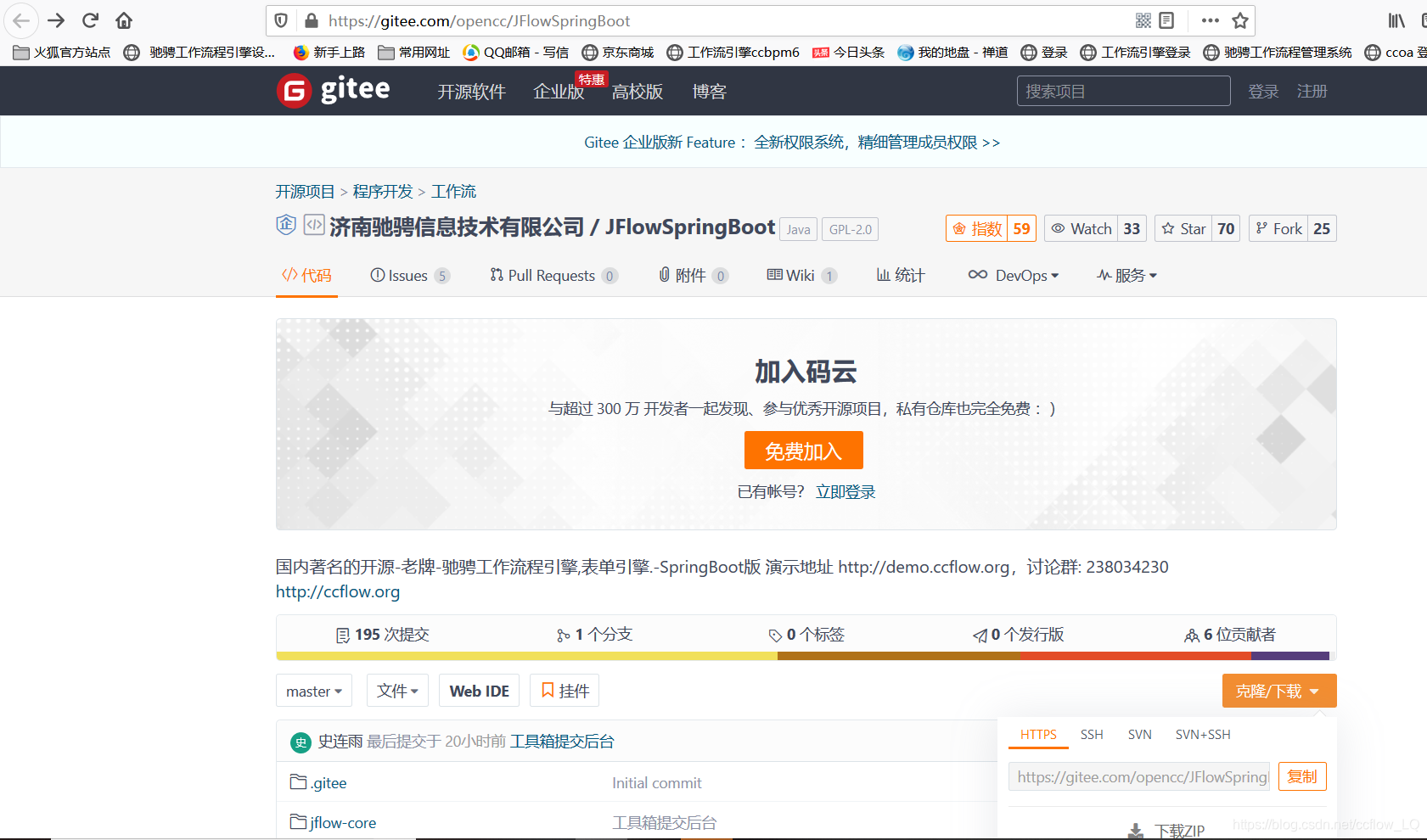Open the 文件 file dropdown

397,691
